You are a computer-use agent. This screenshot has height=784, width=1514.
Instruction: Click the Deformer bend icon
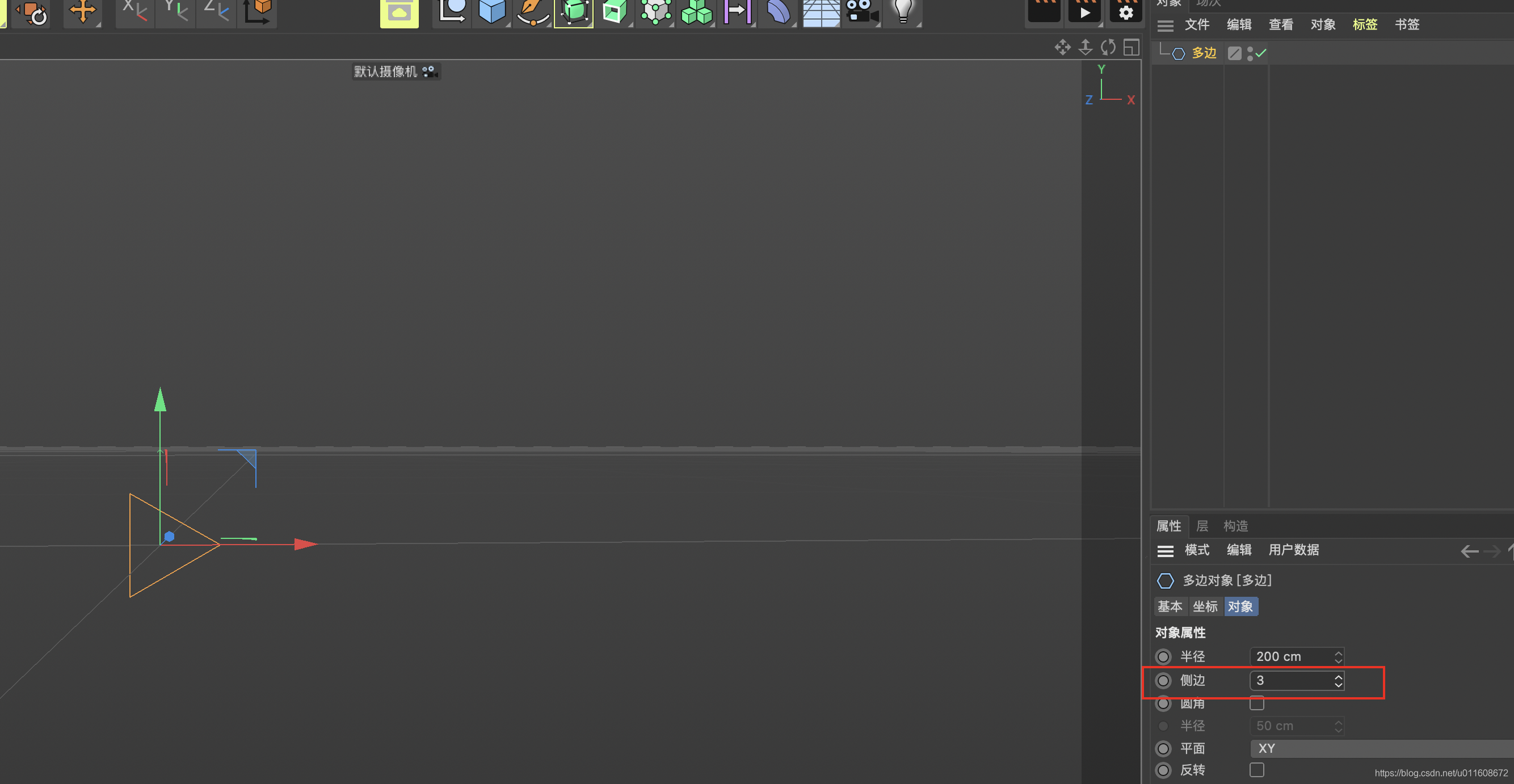click(x=778, y=12)
